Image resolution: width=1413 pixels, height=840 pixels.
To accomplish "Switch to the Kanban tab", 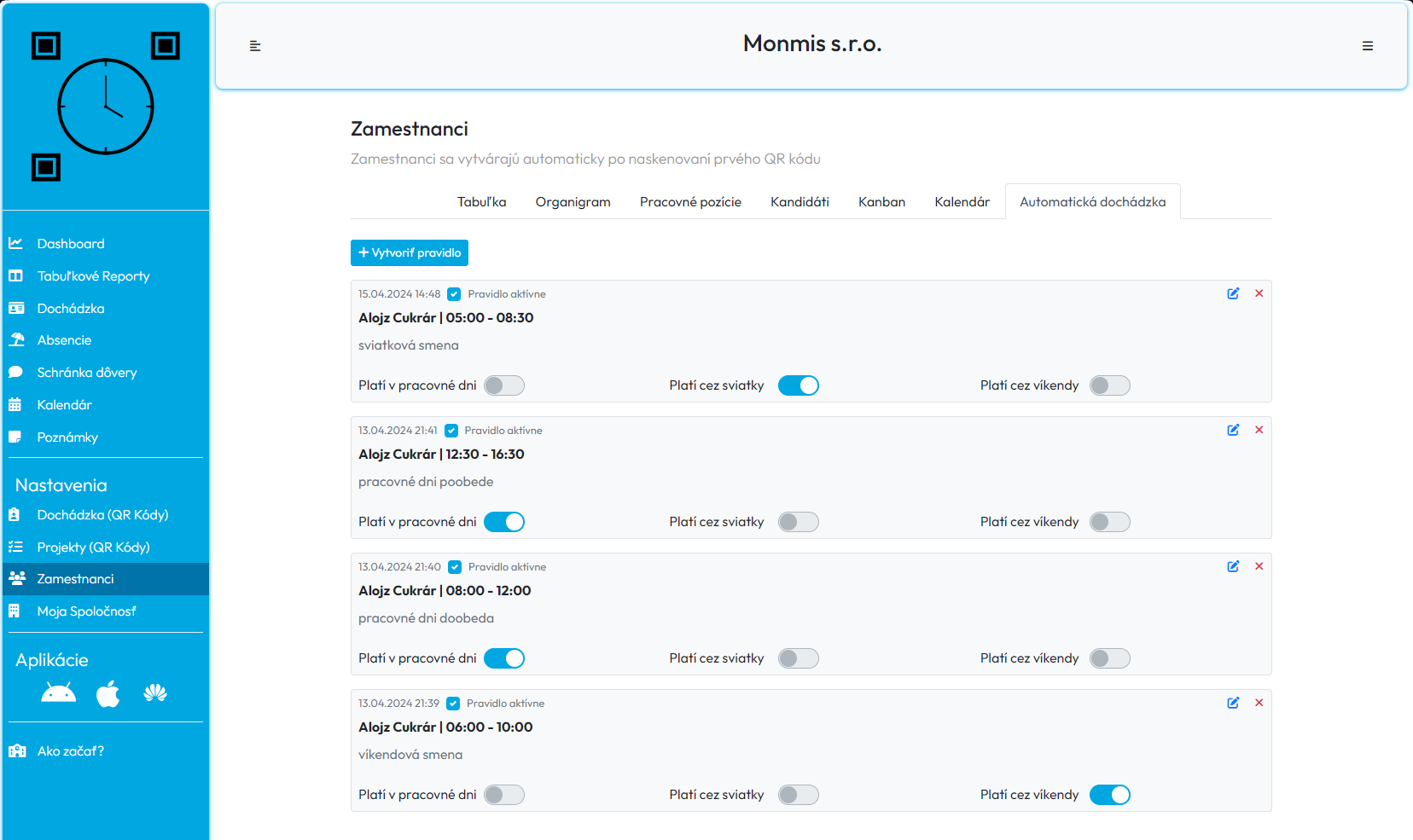I will click(882, 202).
